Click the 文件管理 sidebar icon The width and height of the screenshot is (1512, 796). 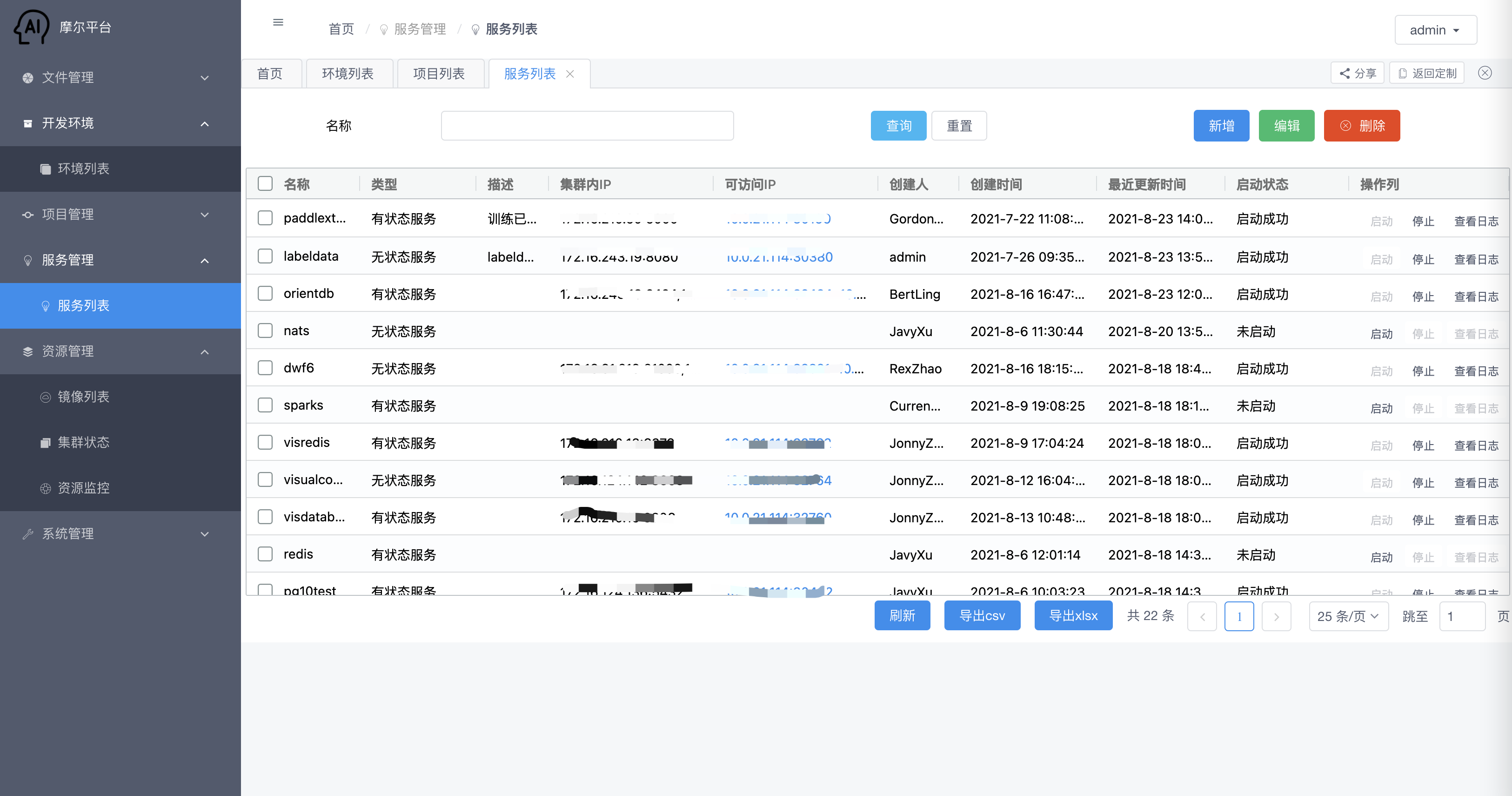click(27, 78)
